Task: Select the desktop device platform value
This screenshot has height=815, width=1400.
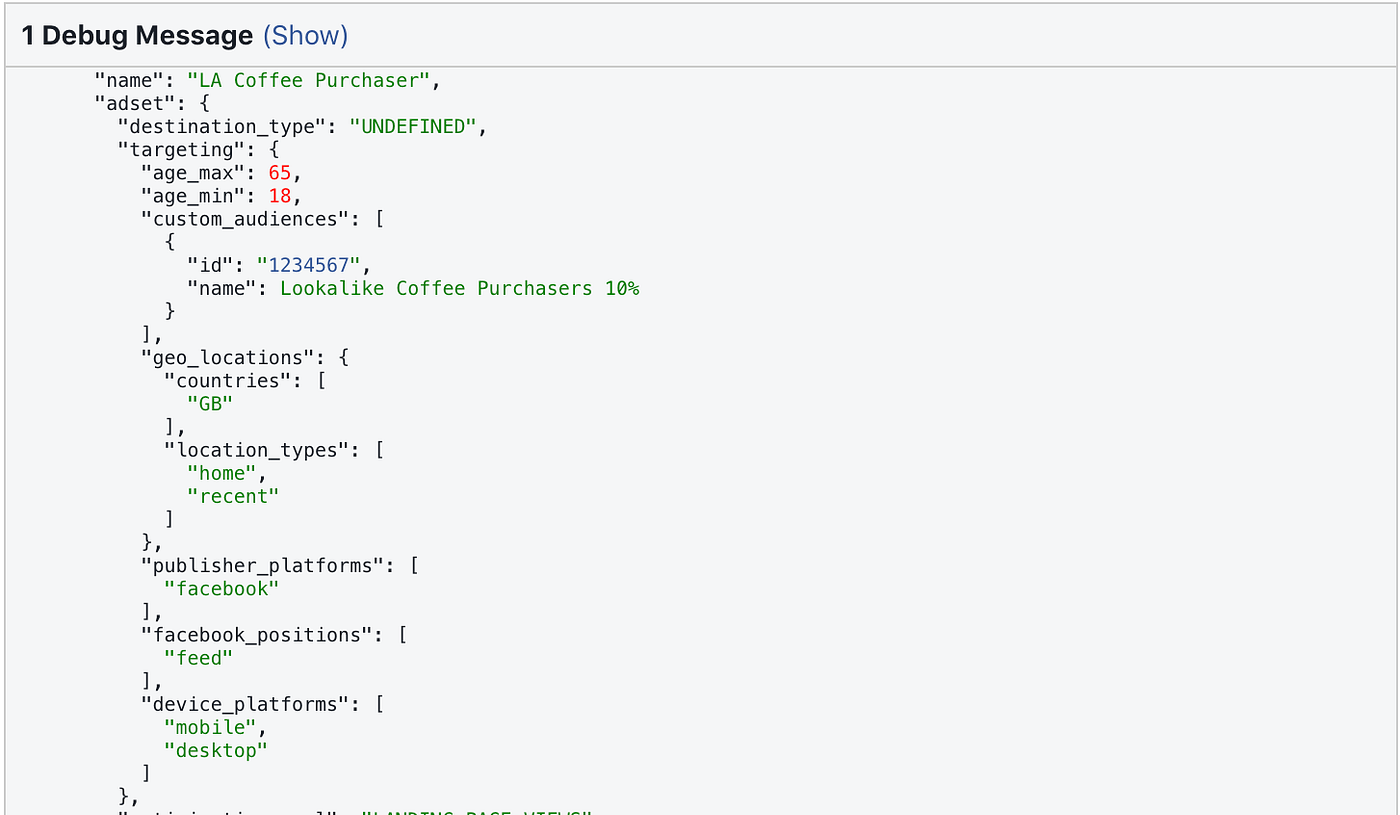Action: [215, 750]
